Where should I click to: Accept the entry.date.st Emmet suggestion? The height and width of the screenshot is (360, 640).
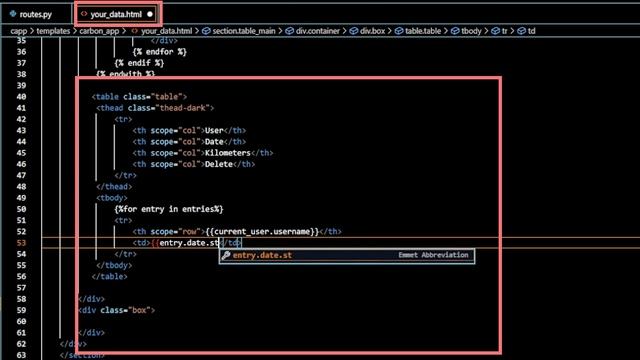click(347, 256)
